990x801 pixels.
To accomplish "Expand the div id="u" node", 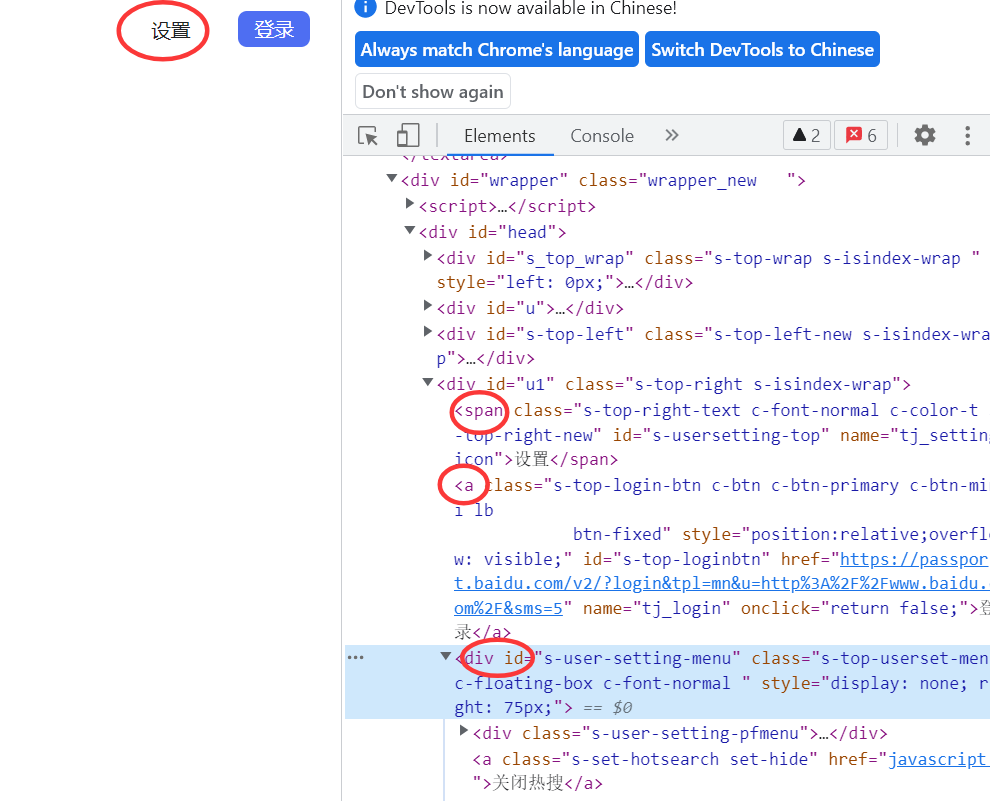I will pos(427,306).
